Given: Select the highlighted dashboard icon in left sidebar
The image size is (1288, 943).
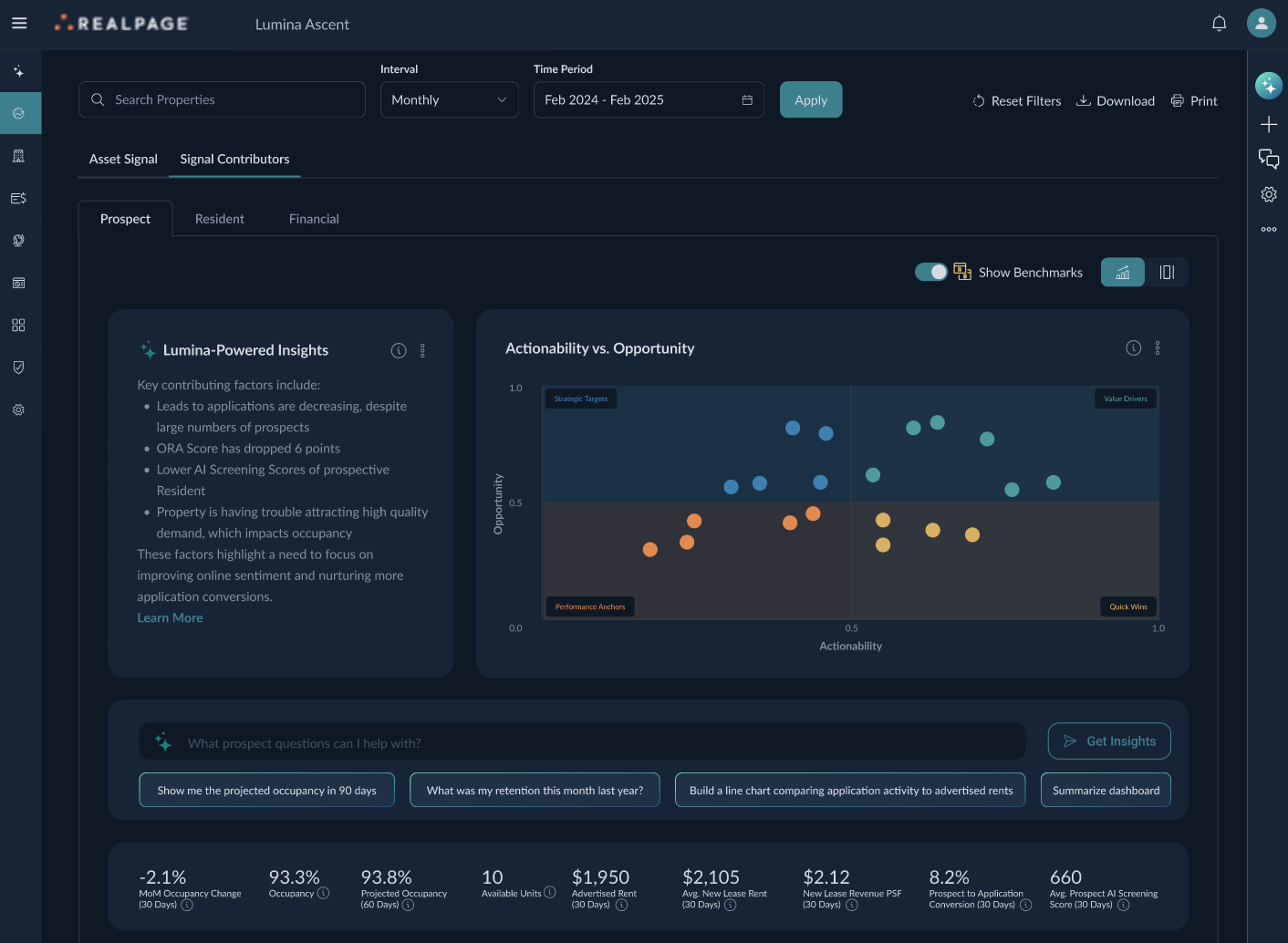Looking at the screenshot, I should [19, 113].
